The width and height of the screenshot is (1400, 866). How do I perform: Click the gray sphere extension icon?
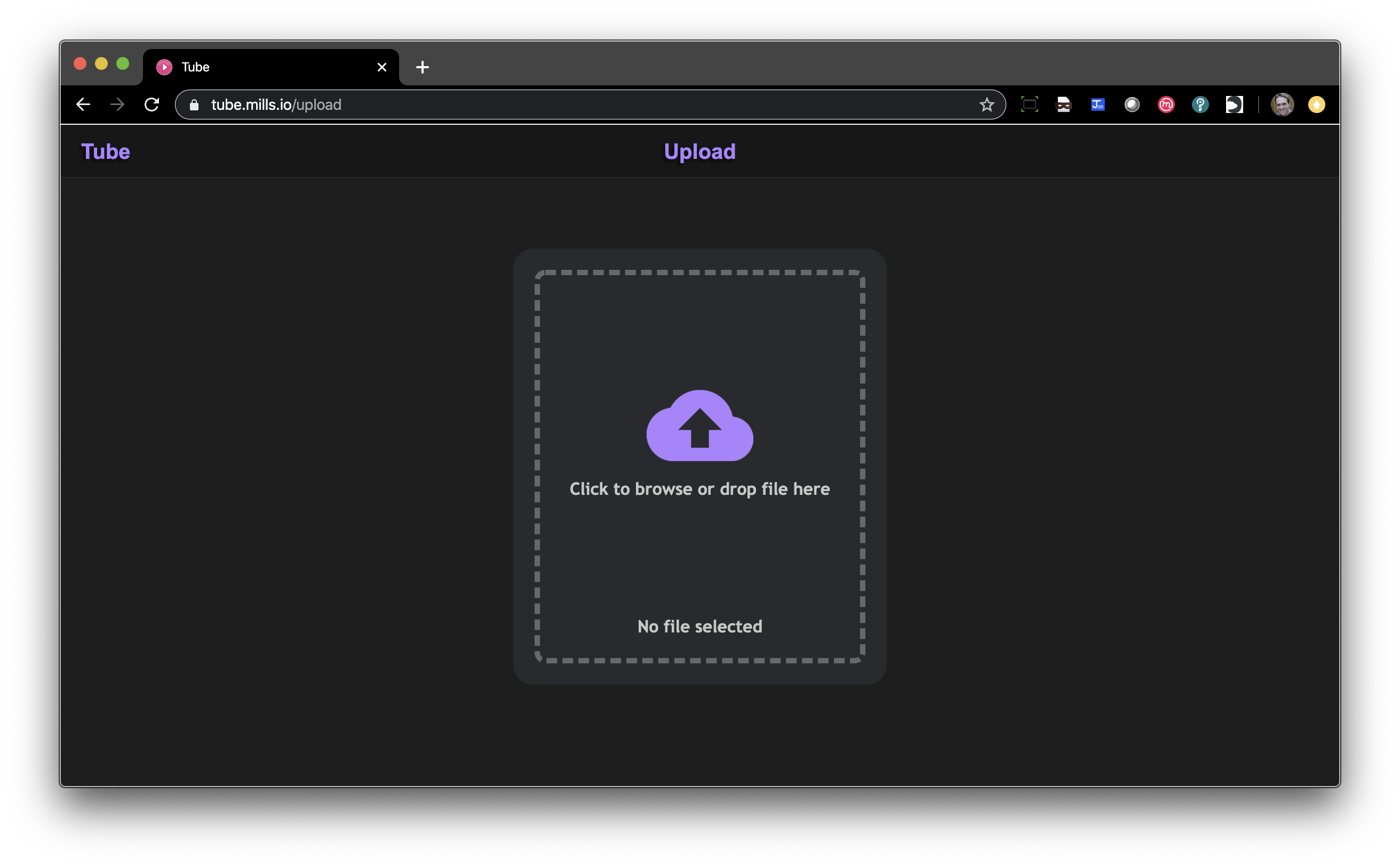[x=1132, y=105]
